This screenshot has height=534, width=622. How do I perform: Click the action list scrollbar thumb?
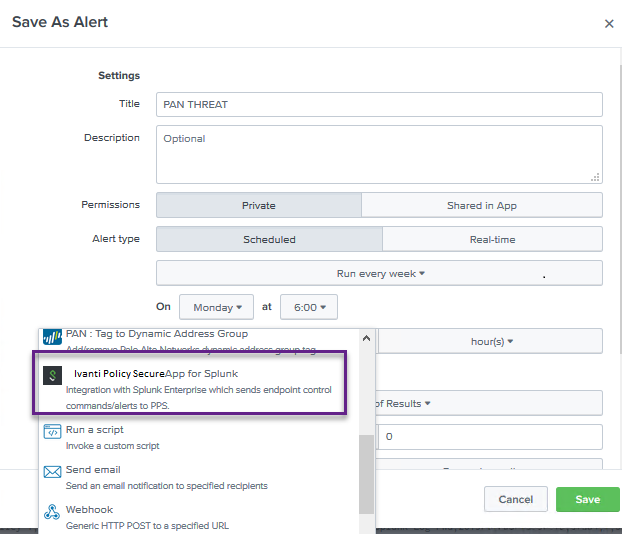pyautogui.click(x=367, y=474)
